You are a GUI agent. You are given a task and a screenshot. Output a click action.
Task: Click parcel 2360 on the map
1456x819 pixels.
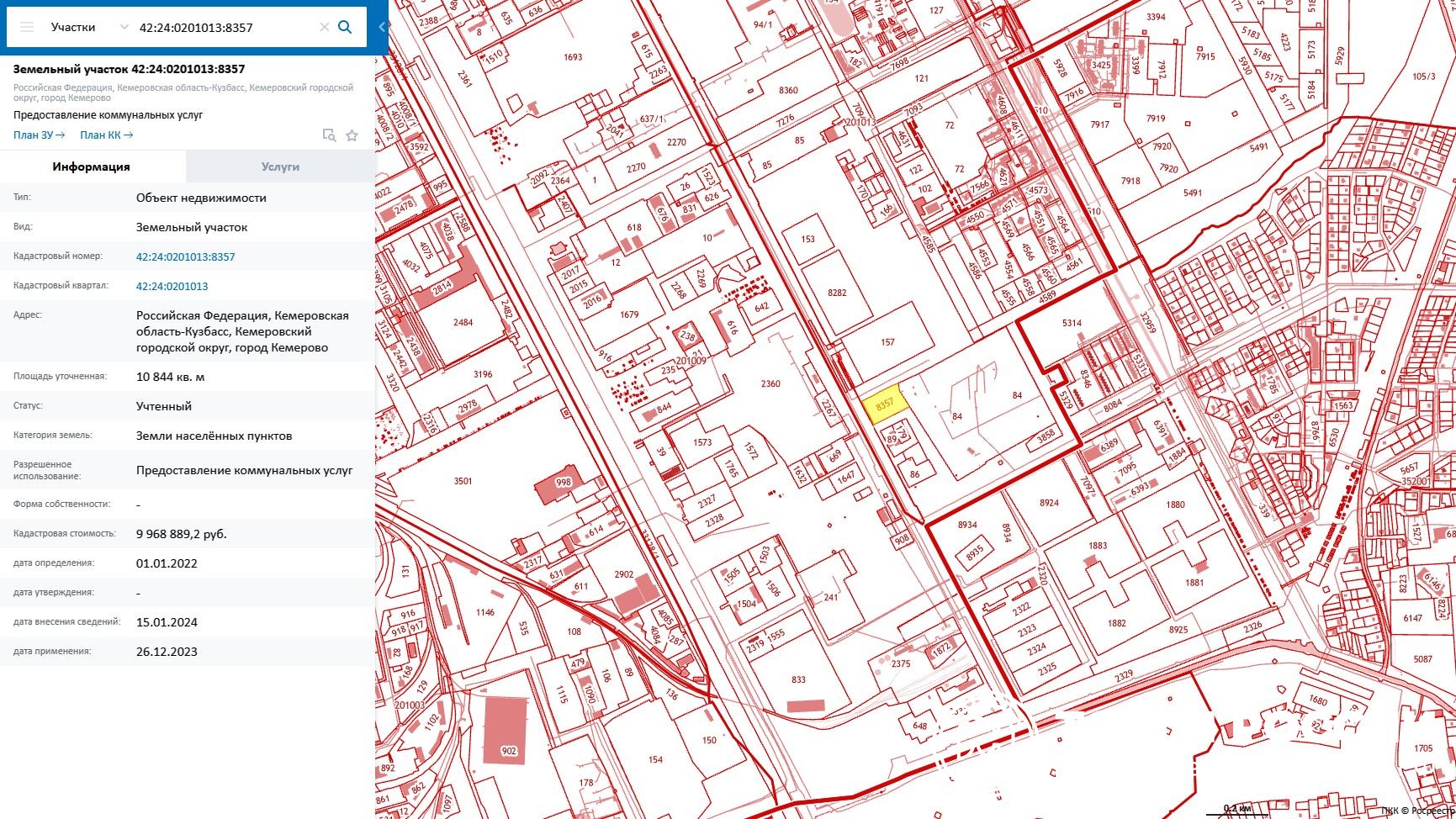770,383
